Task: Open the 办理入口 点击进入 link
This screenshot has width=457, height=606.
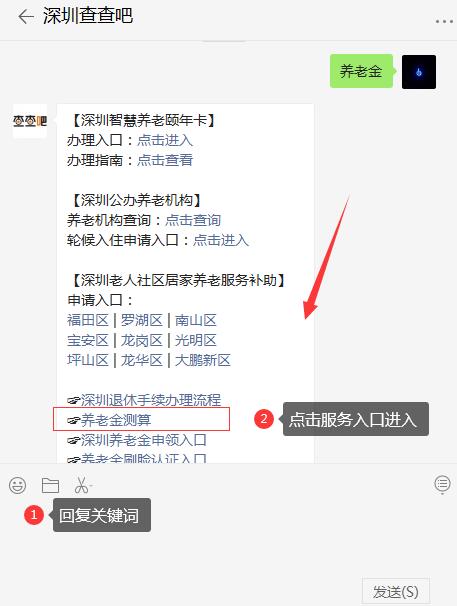Action: coord(165,140)
